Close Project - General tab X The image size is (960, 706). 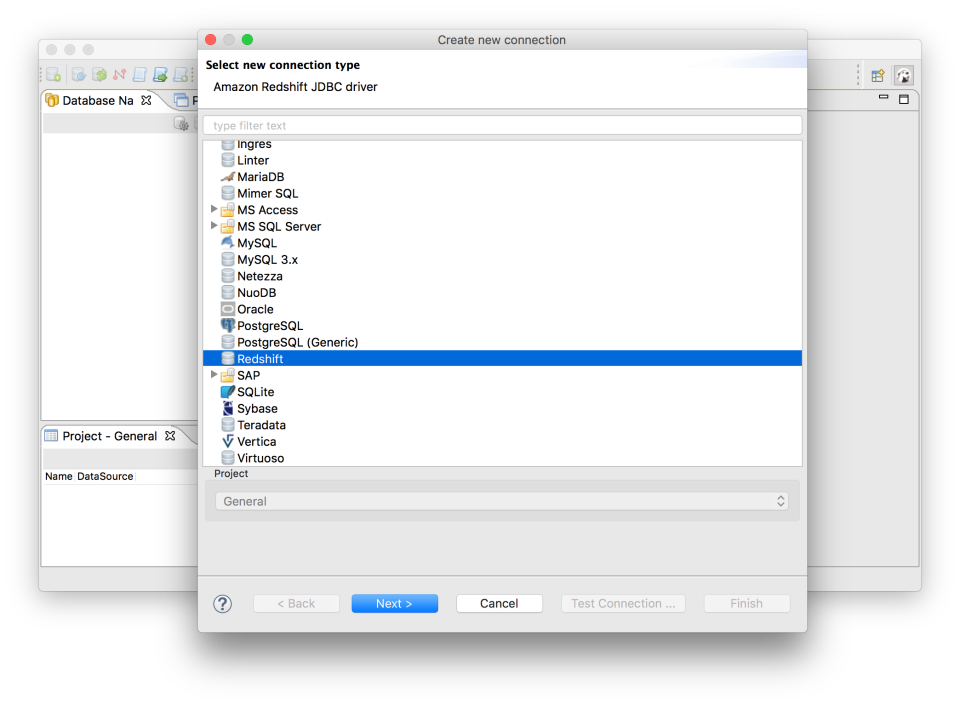[170, 435]
